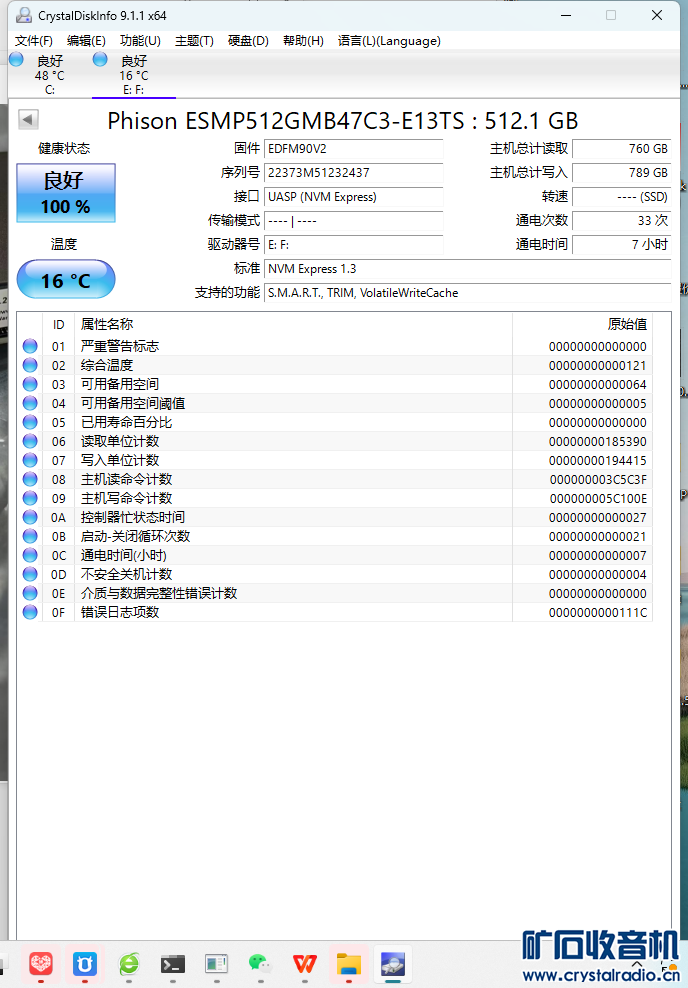
Task: Click the 良好 100% health status button
Action: (66, 193)
